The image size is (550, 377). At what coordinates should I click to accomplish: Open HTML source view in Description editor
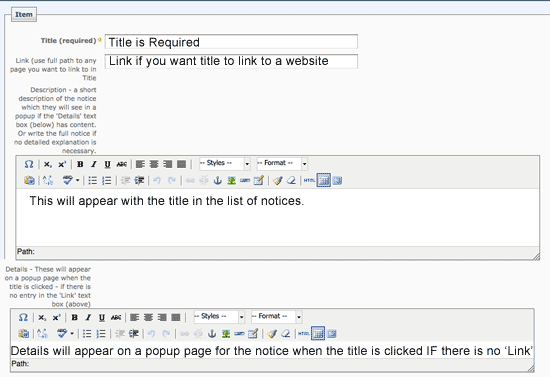(x=309, y=181)
